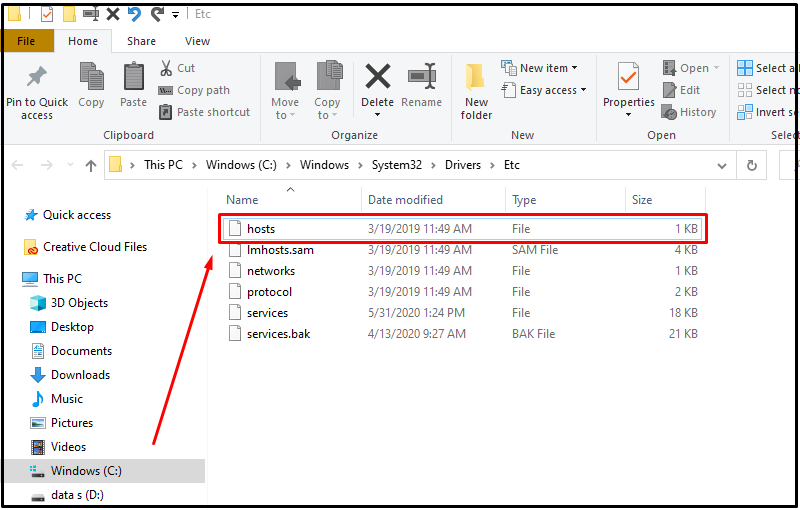Sort by Date modified column header
This screenshot has height=510, width=800.
406,200
